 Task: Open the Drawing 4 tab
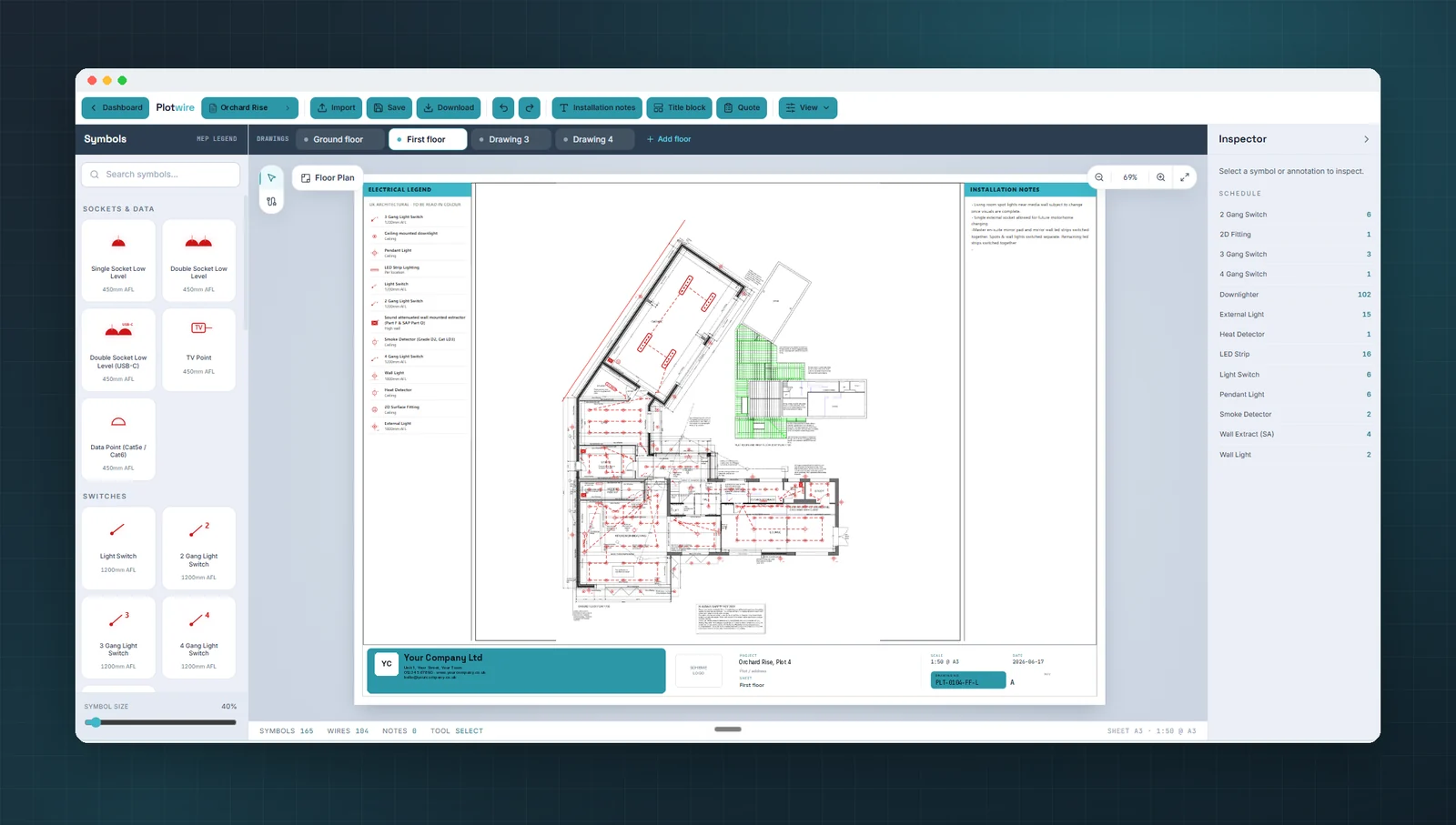595,139
